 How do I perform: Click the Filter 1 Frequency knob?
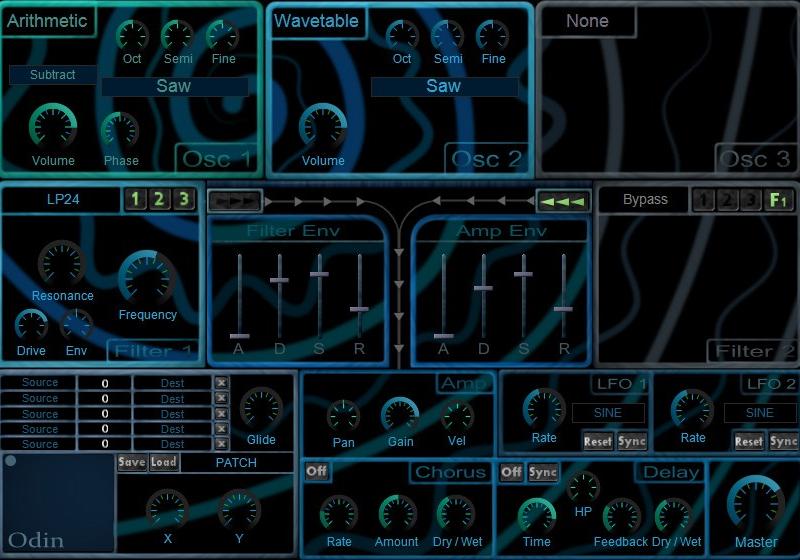(146, 277)
